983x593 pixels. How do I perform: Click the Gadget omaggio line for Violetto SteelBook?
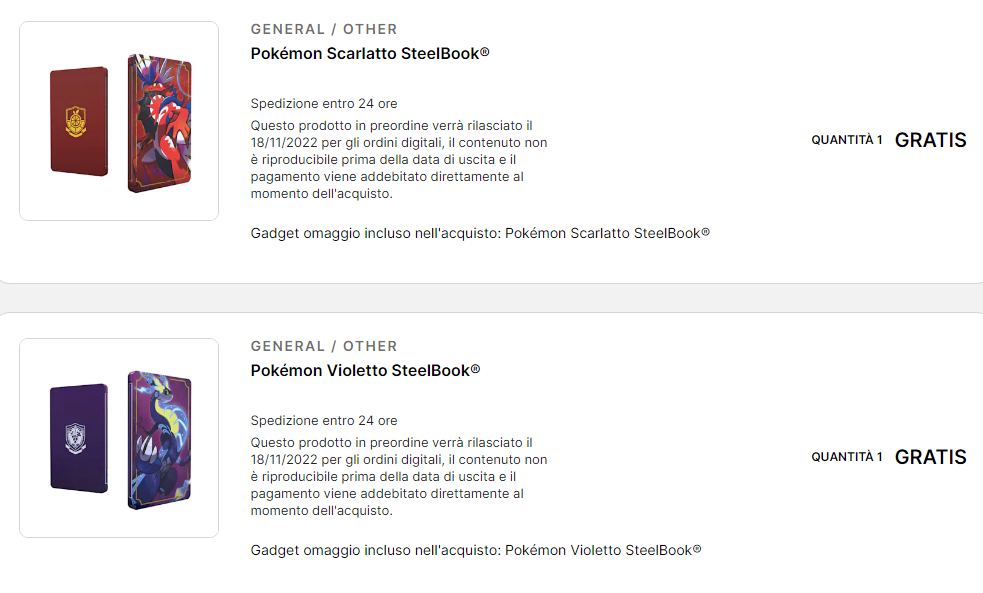[476, 550]
